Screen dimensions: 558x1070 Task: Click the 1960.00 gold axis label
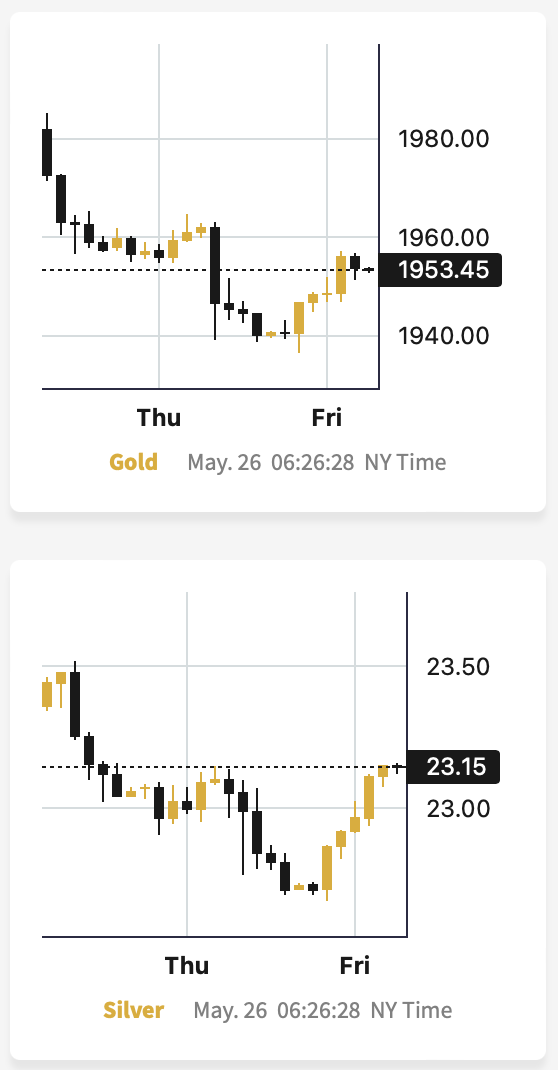(x=444, y=237)
